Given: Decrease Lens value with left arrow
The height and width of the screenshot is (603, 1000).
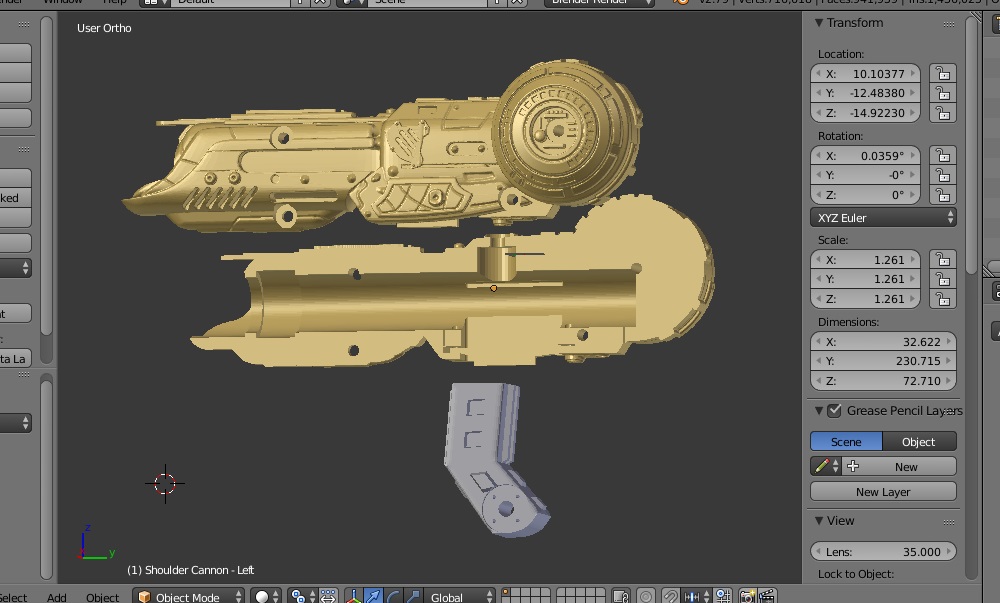Looking at the screenshot, I should pyautogui.click(x=818, y=551).
